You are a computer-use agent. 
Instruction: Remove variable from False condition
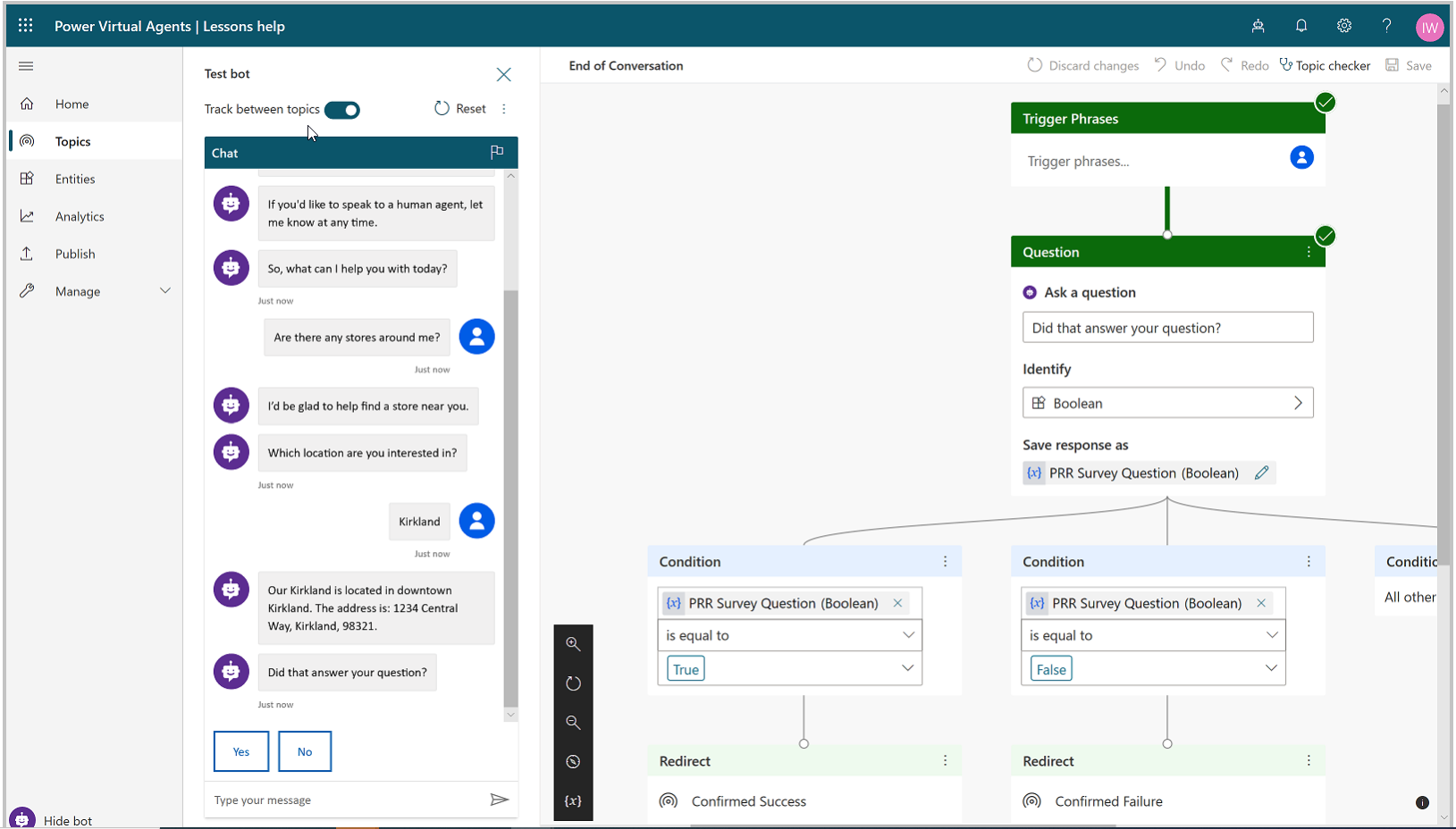(x=1261, y=603)
